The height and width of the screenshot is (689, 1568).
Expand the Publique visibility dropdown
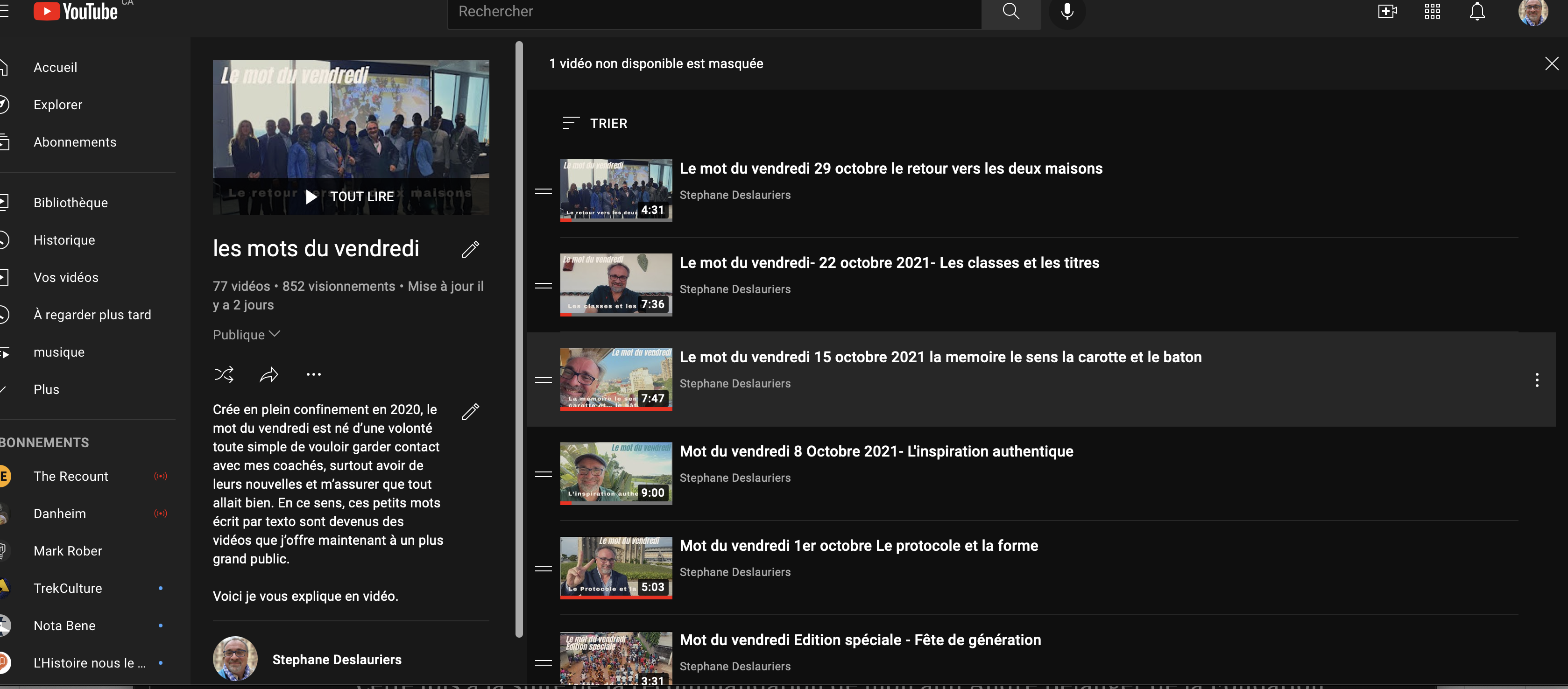click(246, 335)
